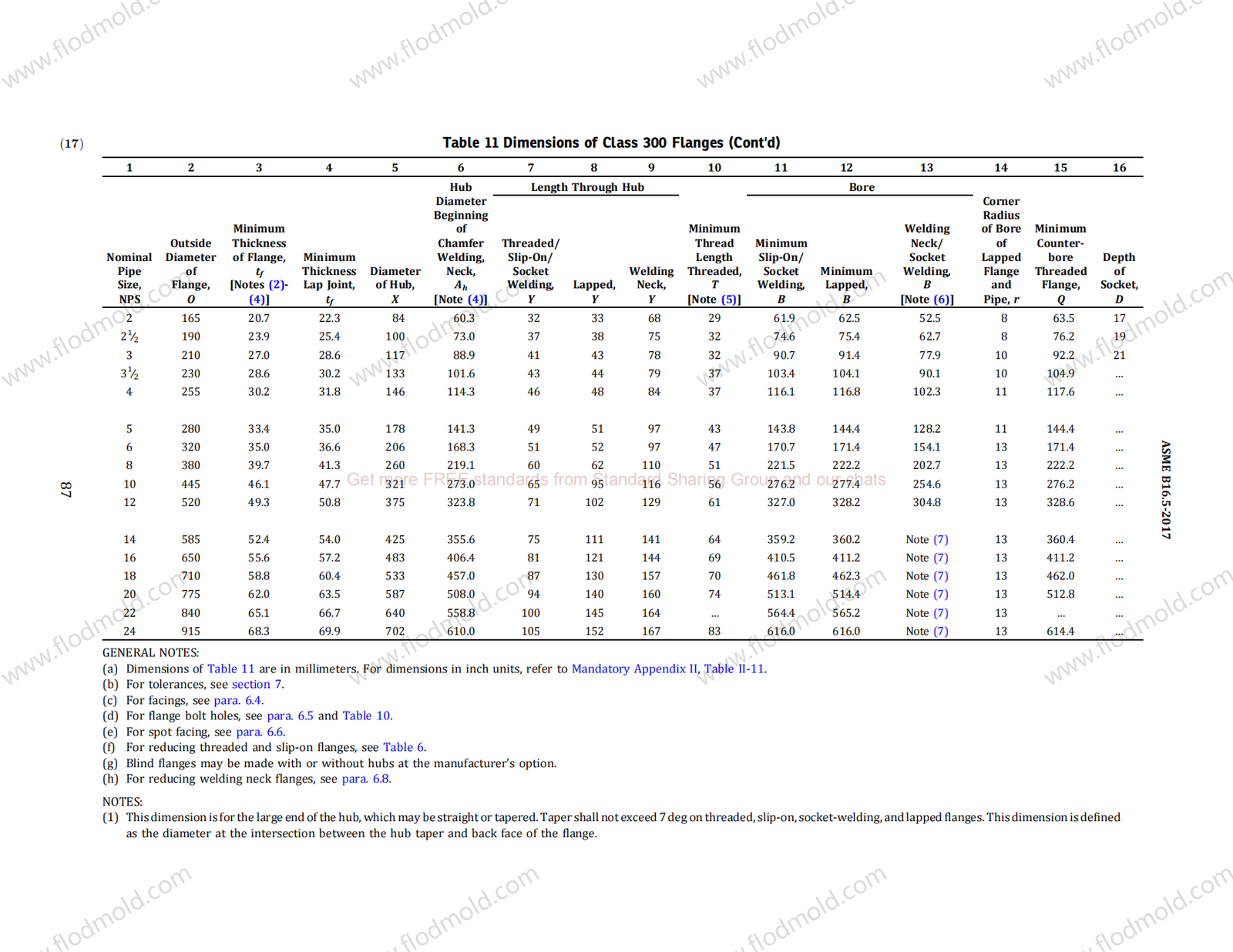The width and height of the screenshot is (1233, 952).
Task: Open the Table 11 link in general notes
Action: (230, 669)
